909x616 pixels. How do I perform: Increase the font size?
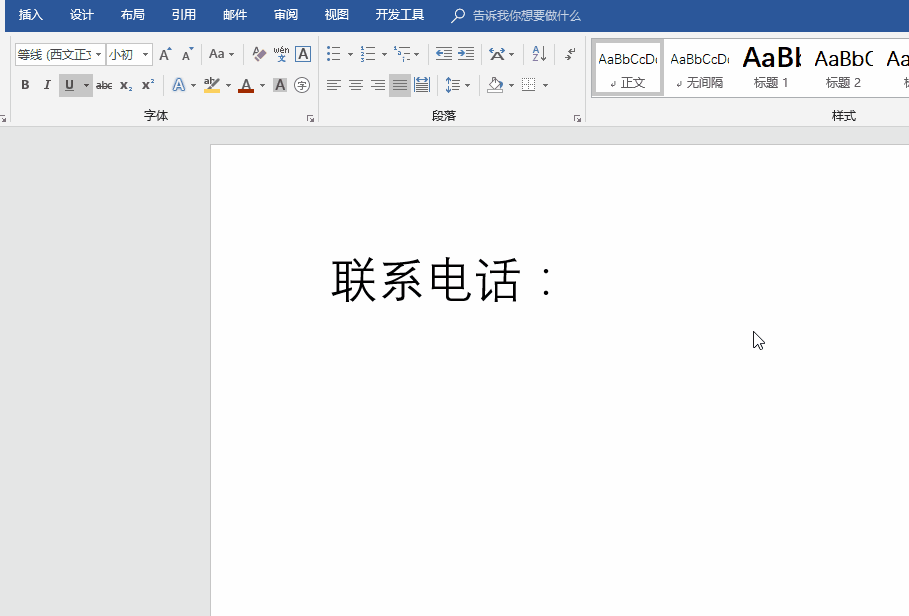[165, 54]
